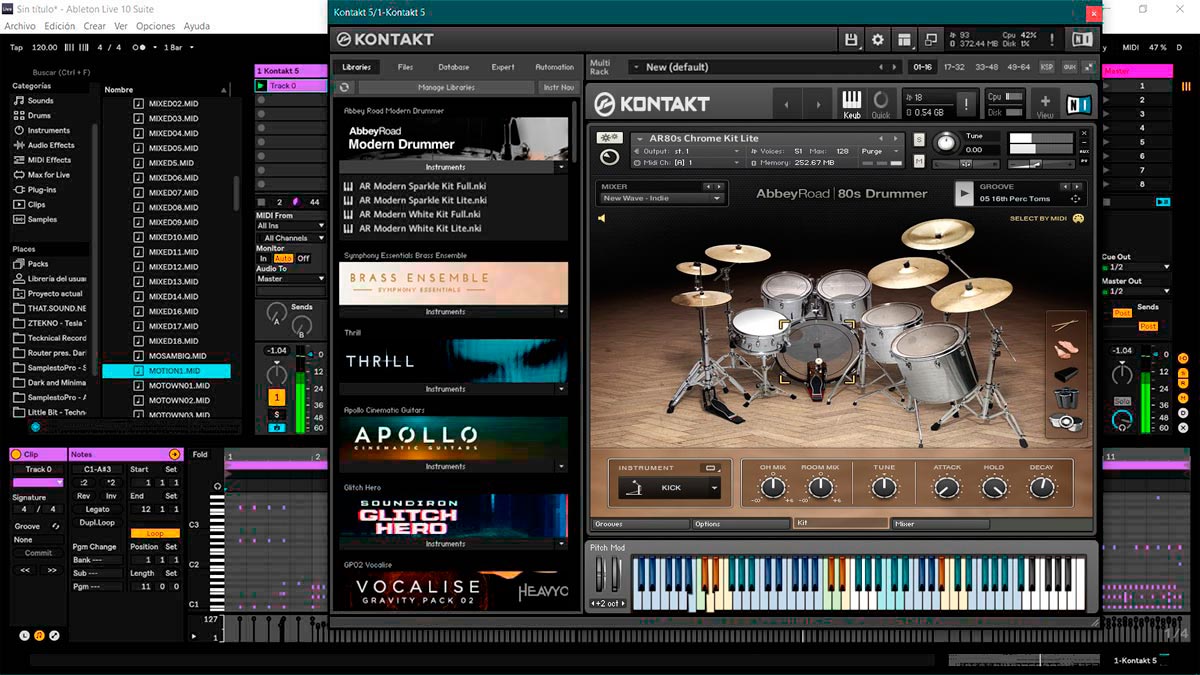
Task: Select rack page 17-32
Action: (x=955, y=67)
